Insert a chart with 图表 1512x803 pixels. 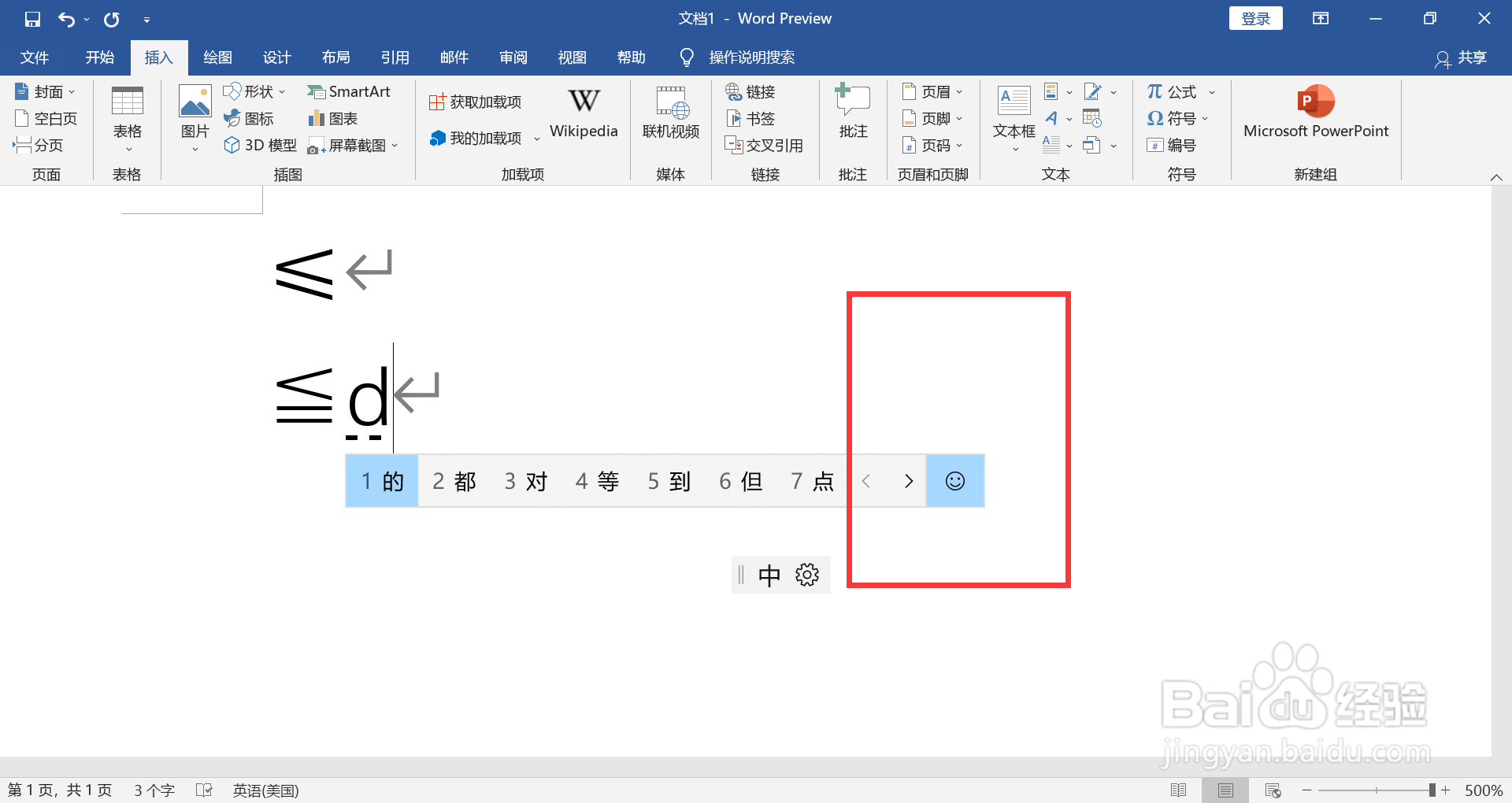[x=333, y=119]
